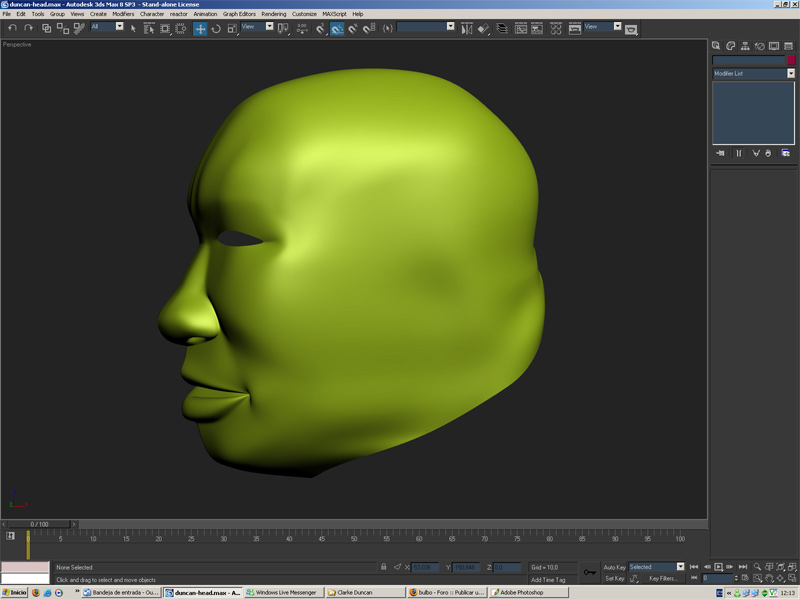This screenshot has height=600, width=800.
Task: Click the Set Keys key icon
Action: click(x=590, y=572)
